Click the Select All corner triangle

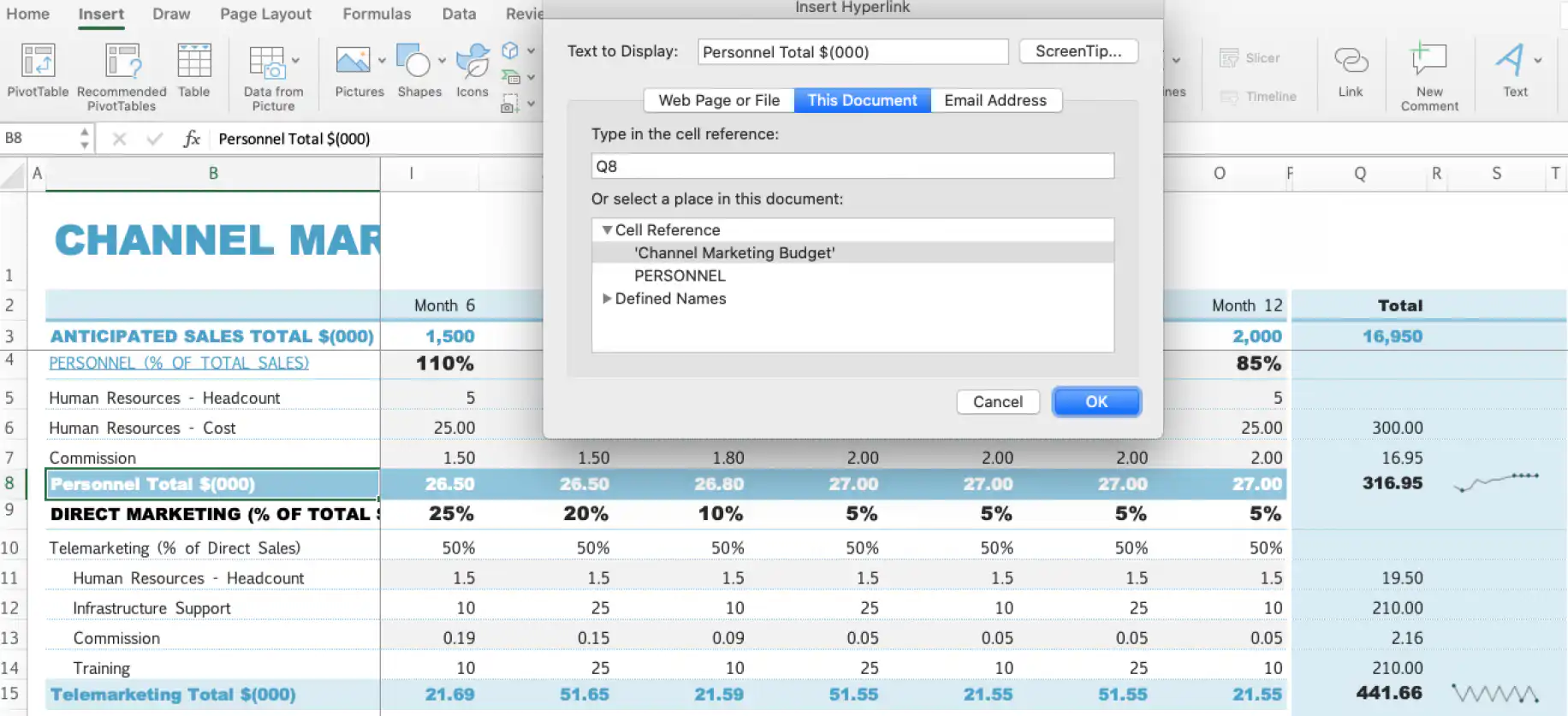click(14, 175)
